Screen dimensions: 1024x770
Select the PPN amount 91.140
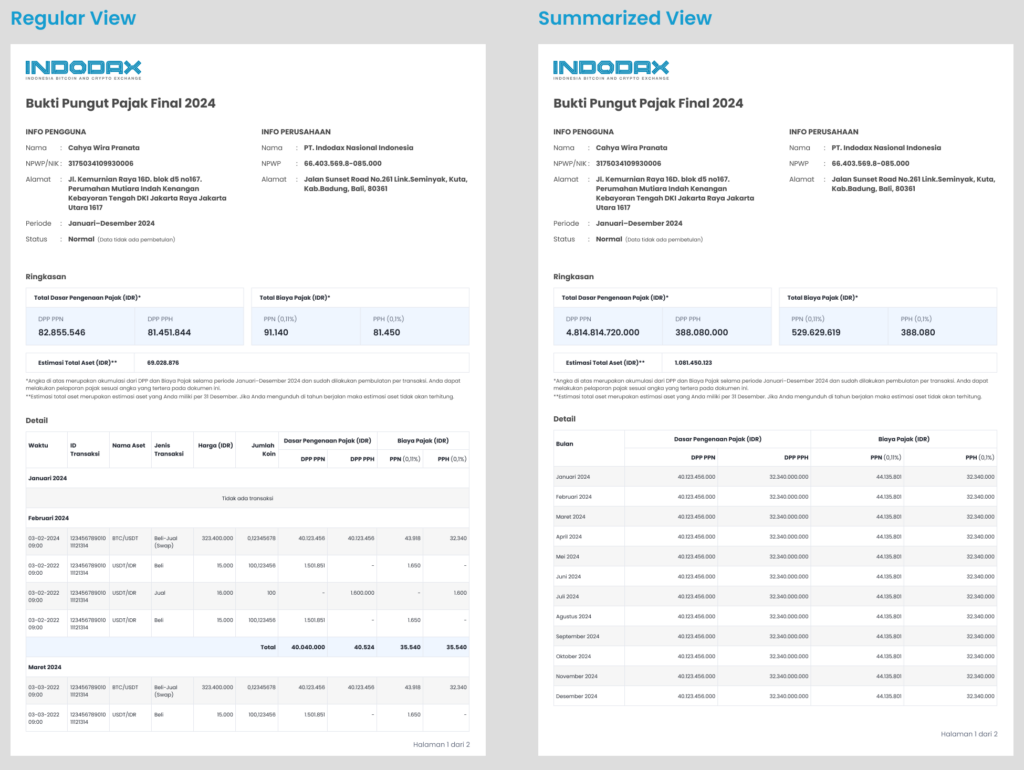point(277,332)
